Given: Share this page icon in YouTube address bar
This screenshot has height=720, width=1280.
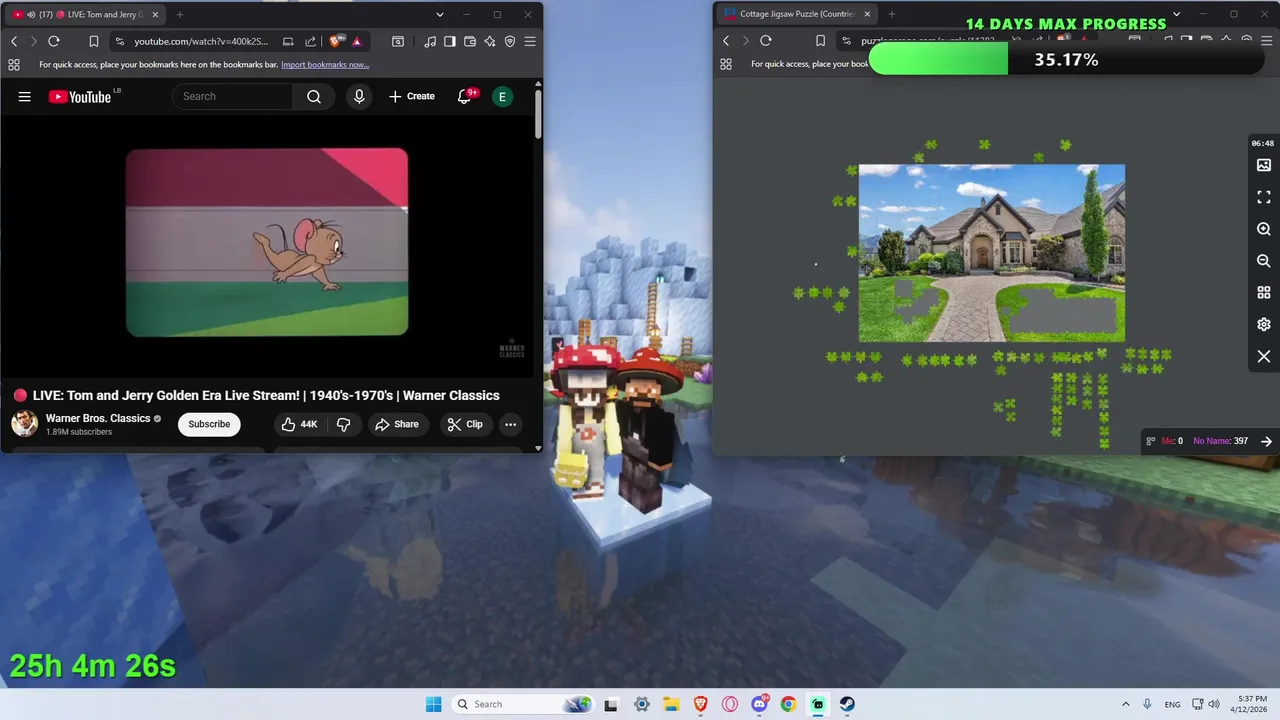Looking at the screenshot, I should (310, 41).
